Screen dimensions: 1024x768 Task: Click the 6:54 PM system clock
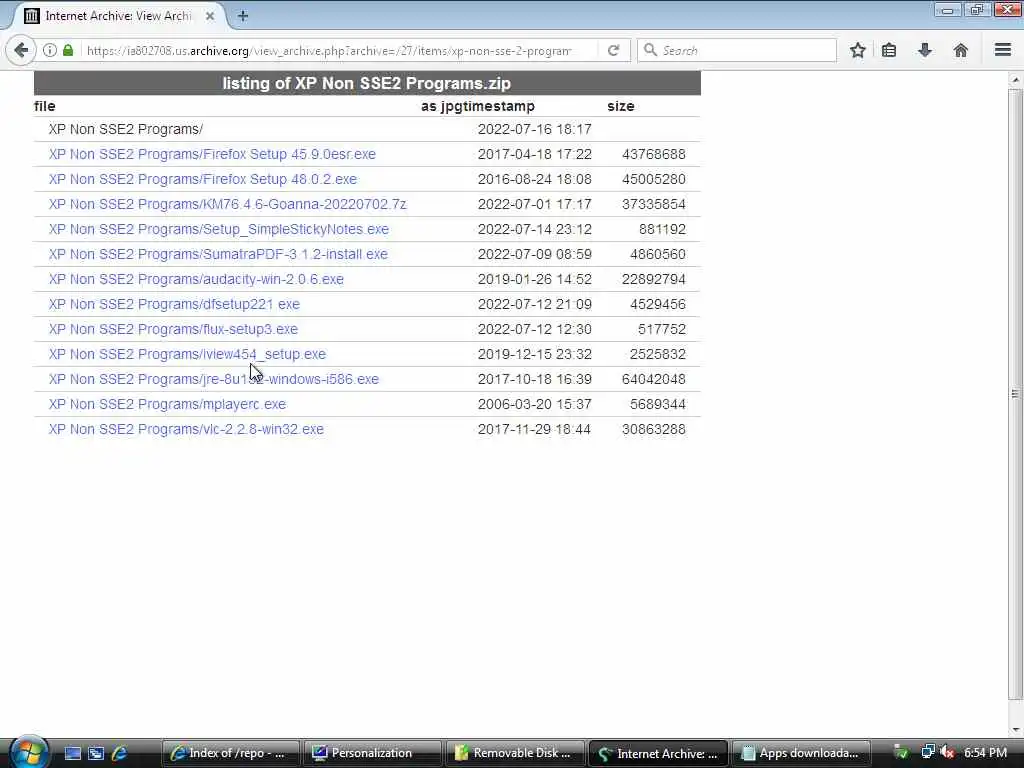(x=985, y=753)
